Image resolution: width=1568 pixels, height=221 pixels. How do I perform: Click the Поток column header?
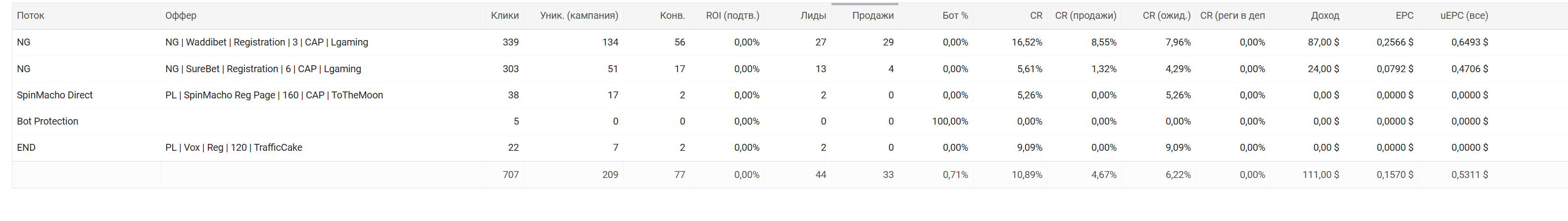pyautogui.click(x=30, y=16)
